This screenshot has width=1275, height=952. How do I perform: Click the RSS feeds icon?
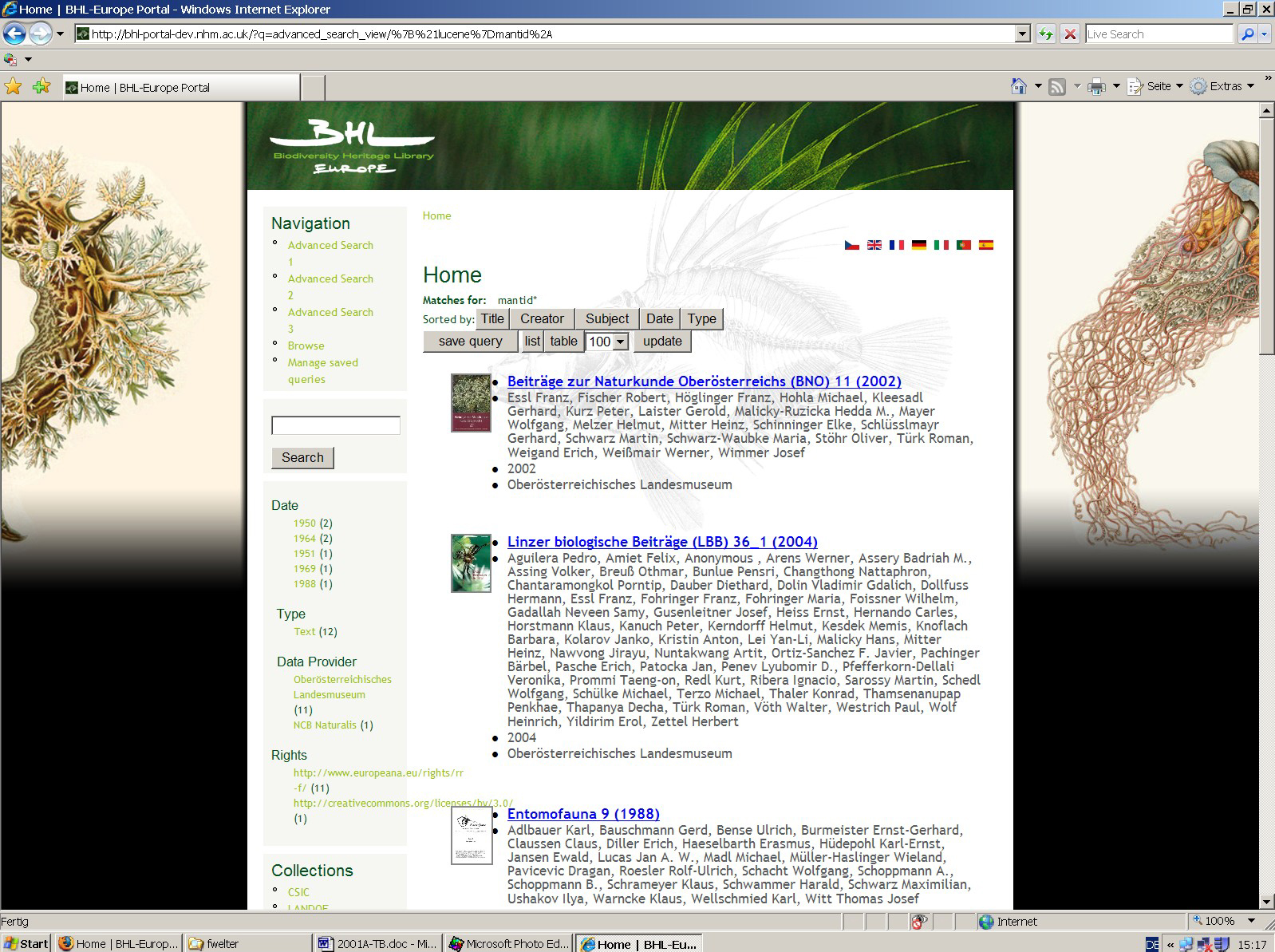(x=1057, y=86)
